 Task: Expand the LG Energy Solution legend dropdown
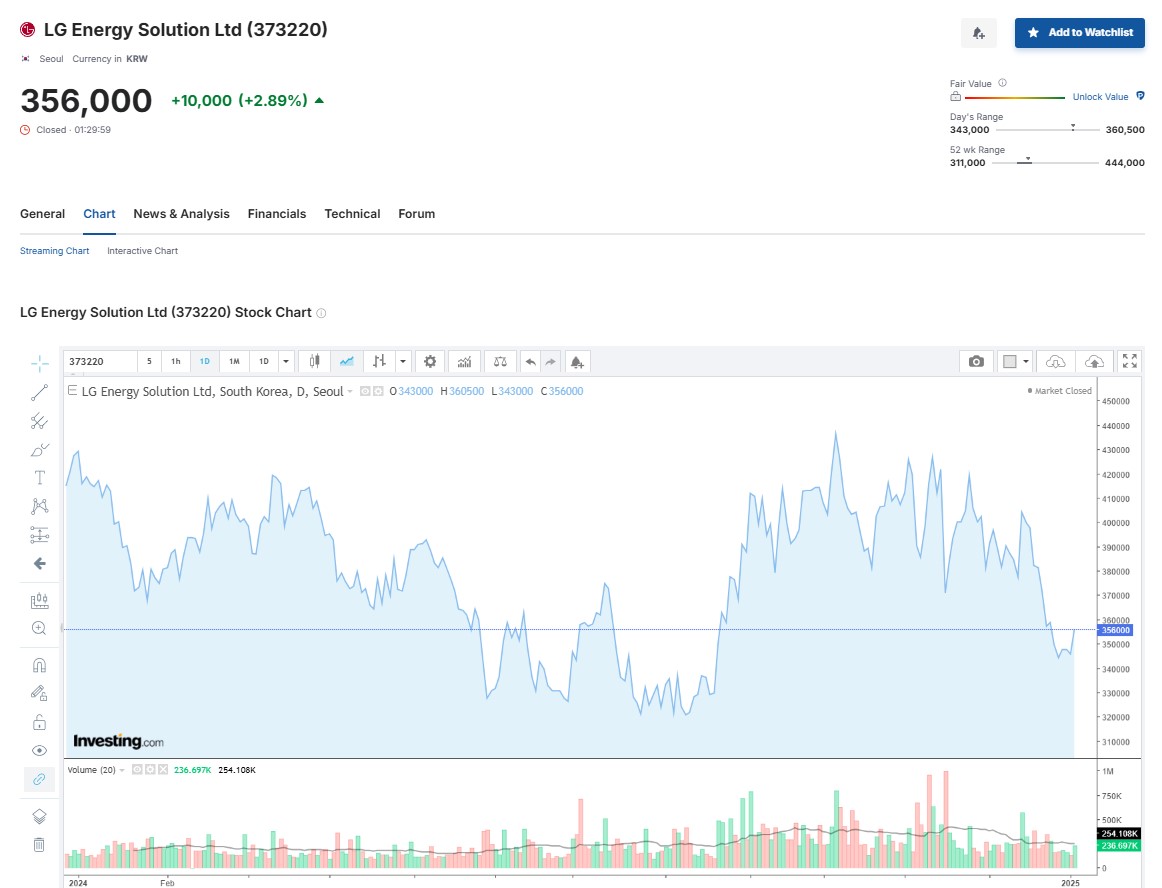click(350, 391)
